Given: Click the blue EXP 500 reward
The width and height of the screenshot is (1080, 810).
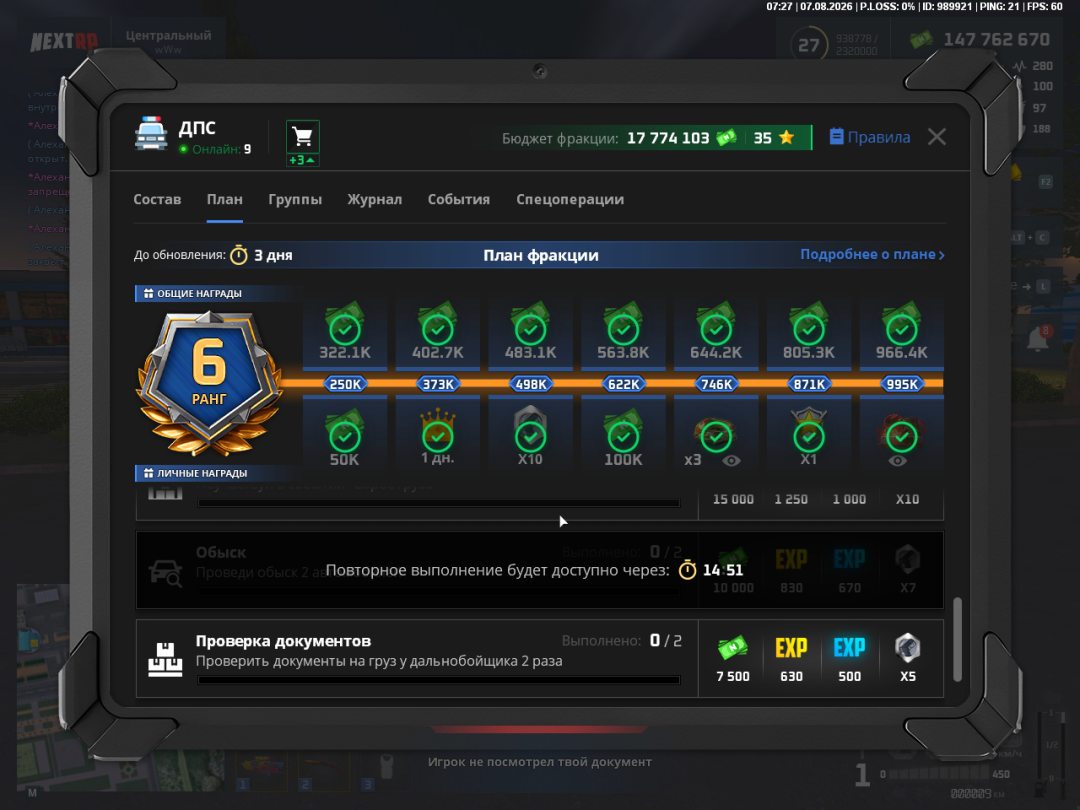Looking at the screenshot, I should pos(849,647).
